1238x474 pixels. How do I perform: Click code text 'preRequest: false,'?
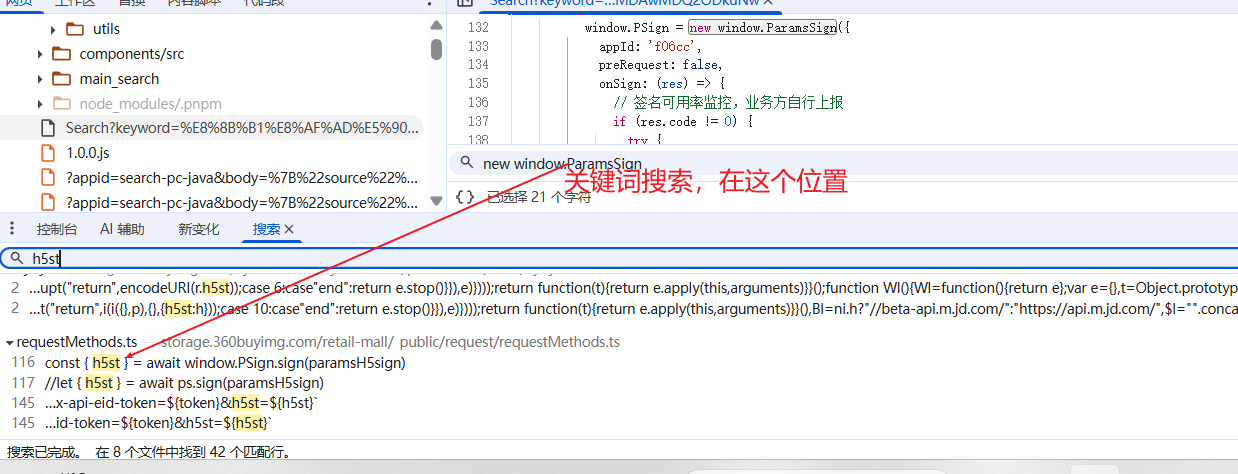coord(661,65)
